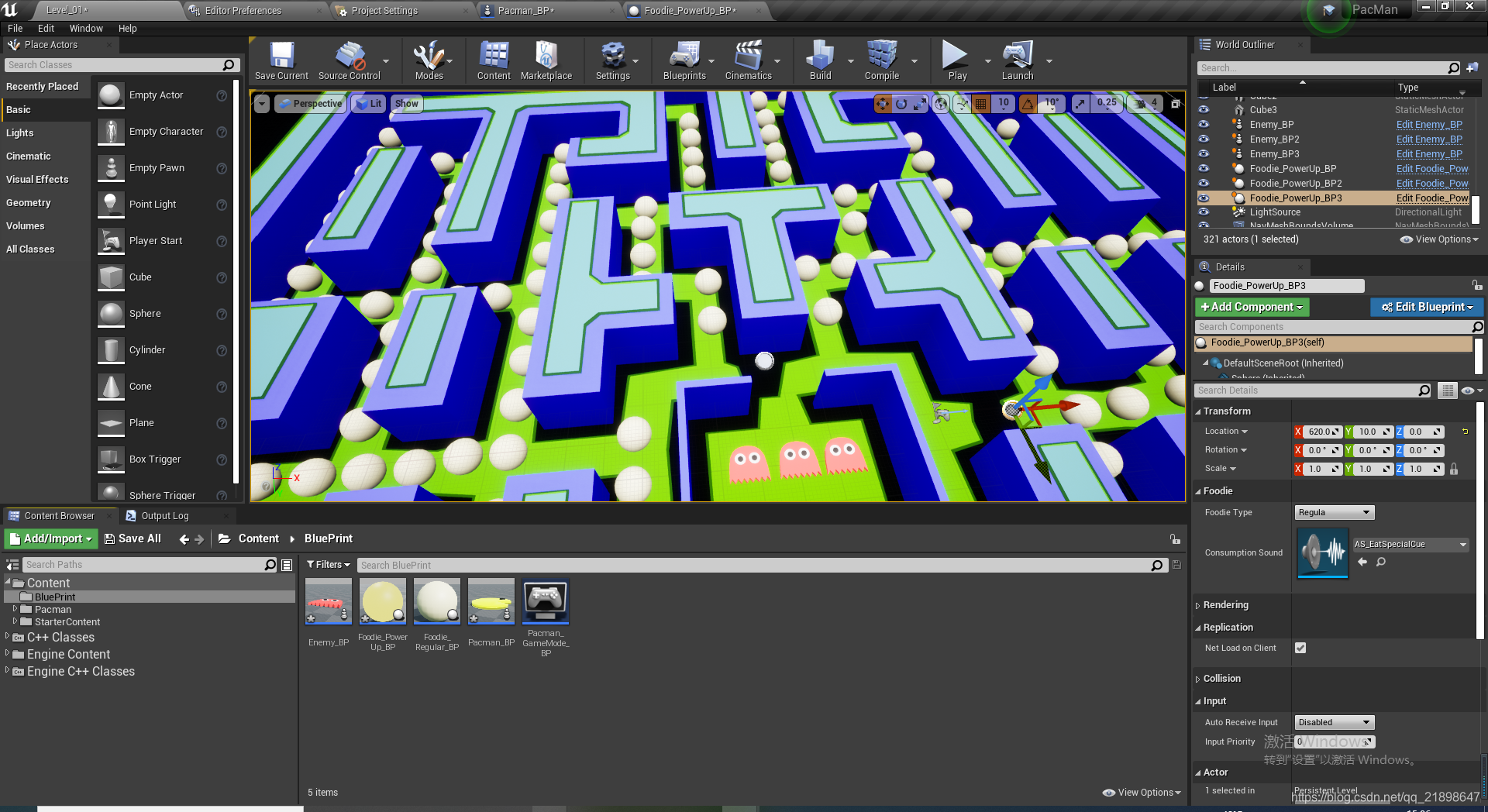
Task: Toggle sources panel icon in Content Browser
Action: (12, 565)
